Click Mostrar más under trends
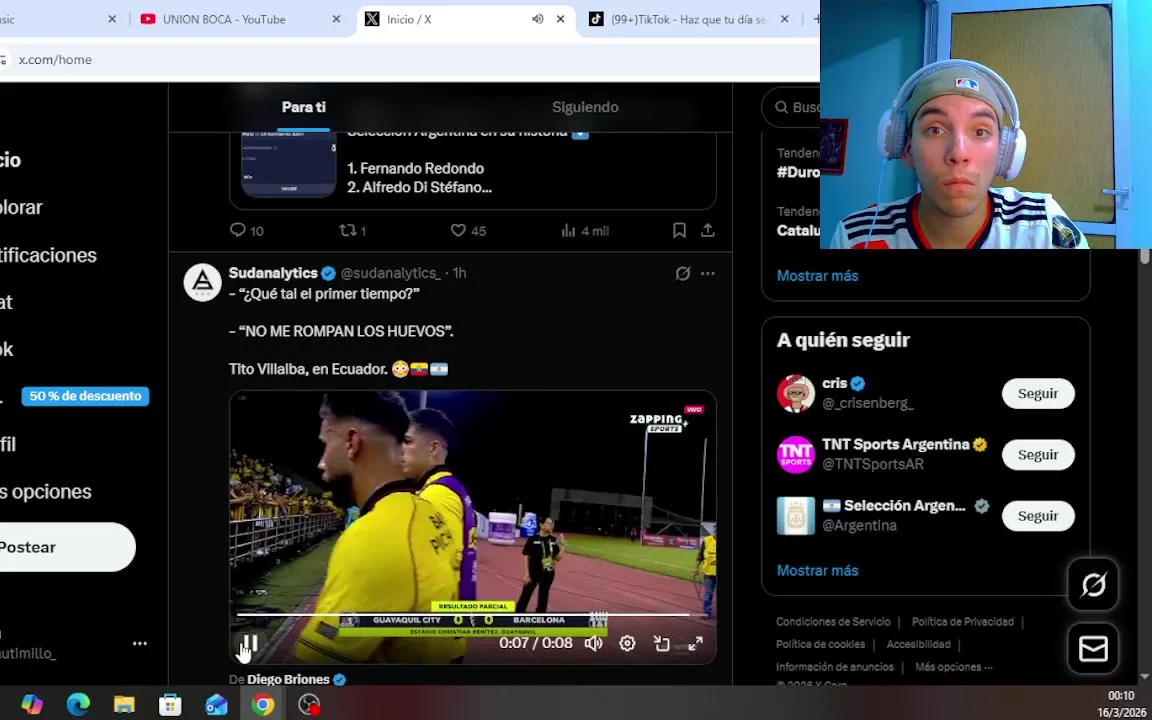This screenshot has height=720, width=1152. point(817,276)
